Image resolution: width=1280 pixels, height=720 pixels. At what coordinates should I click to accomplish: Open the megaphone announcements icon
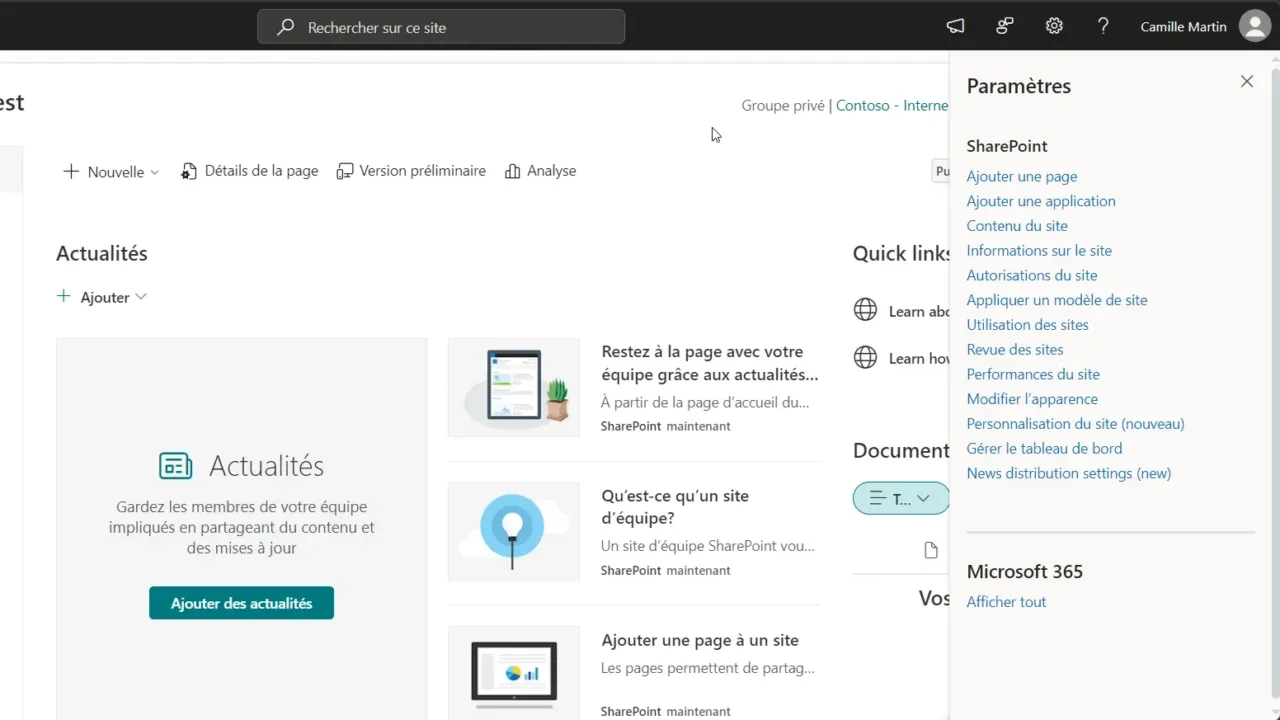pos(955,27)
